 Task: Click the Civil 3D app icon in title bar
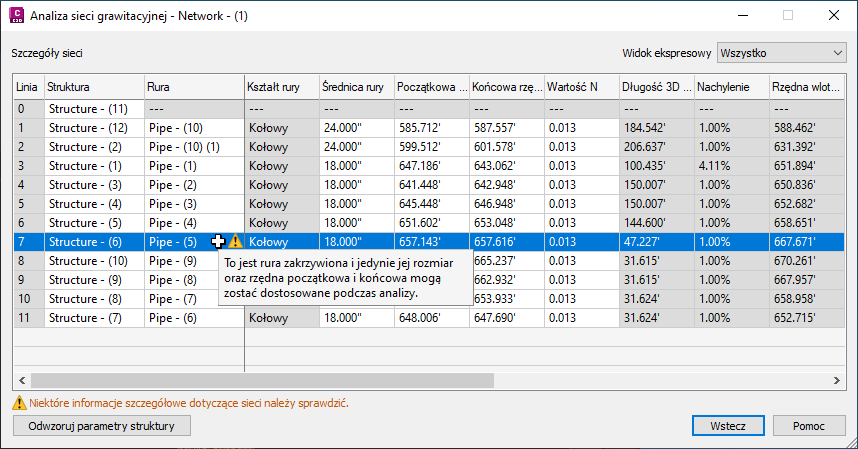click(x=16, y=15)
